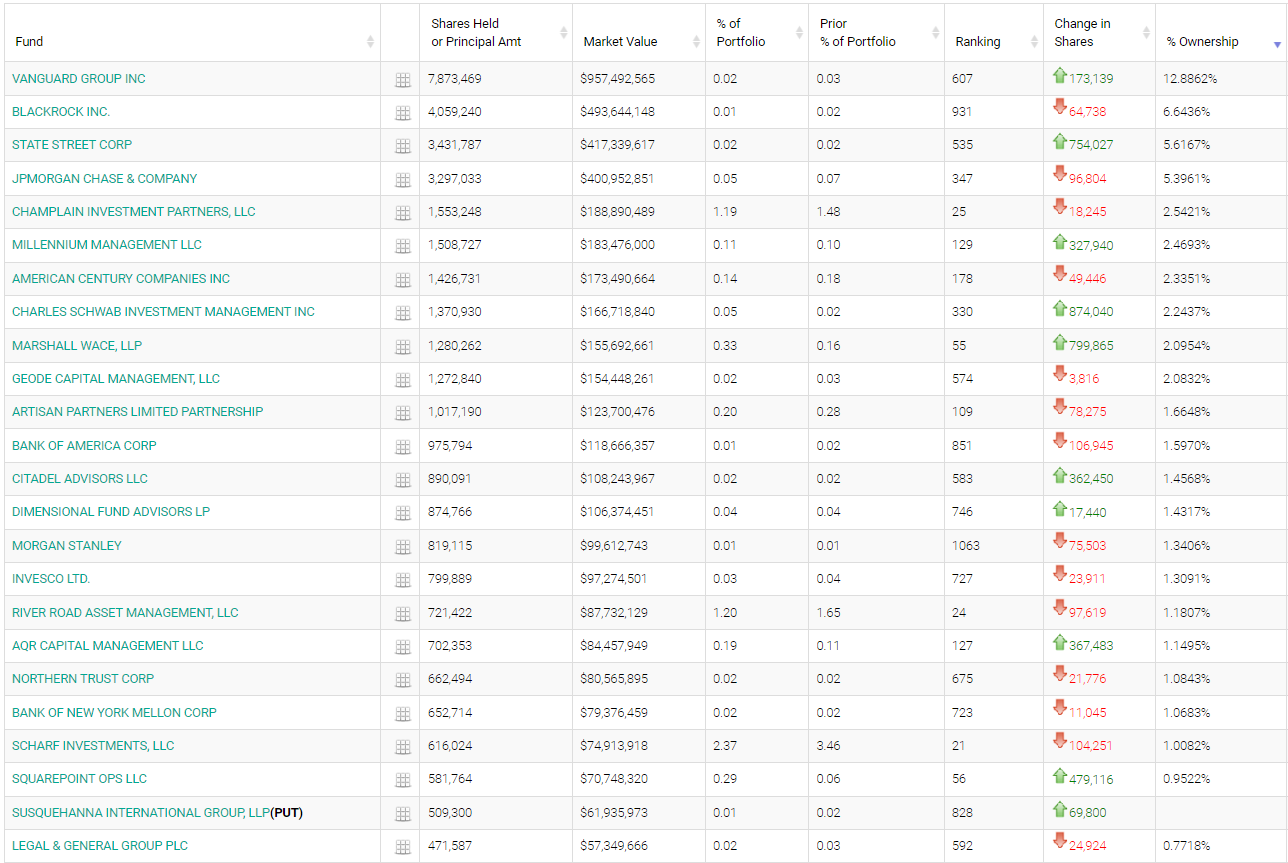Screen dimensions: 1288x863
Task: Open grid icon in AQR Capital row
Action: tap(403, 647)
